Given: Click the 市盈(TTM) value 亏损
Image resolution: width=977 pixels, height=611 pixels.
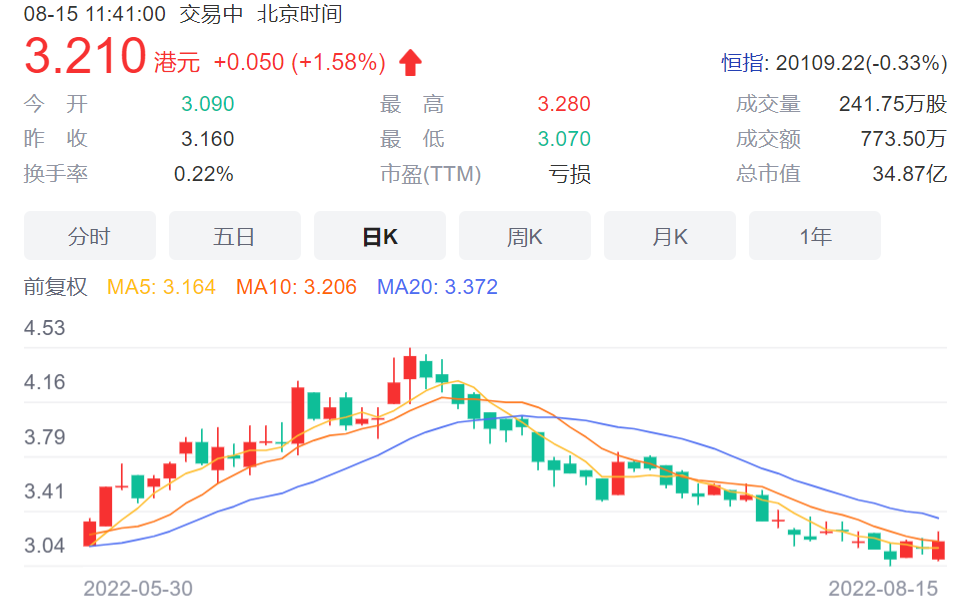Looking at the screenshot, I should 570,174.
